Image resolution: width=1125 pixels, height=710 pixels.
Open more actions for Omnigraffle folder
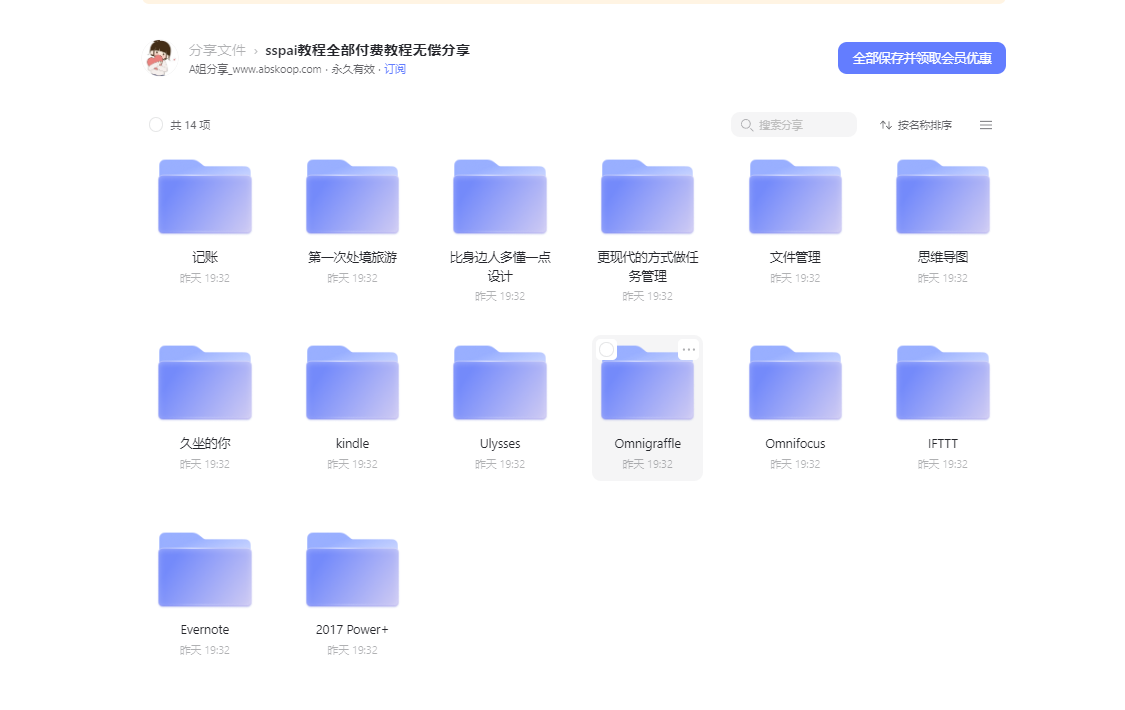(688, 349)
